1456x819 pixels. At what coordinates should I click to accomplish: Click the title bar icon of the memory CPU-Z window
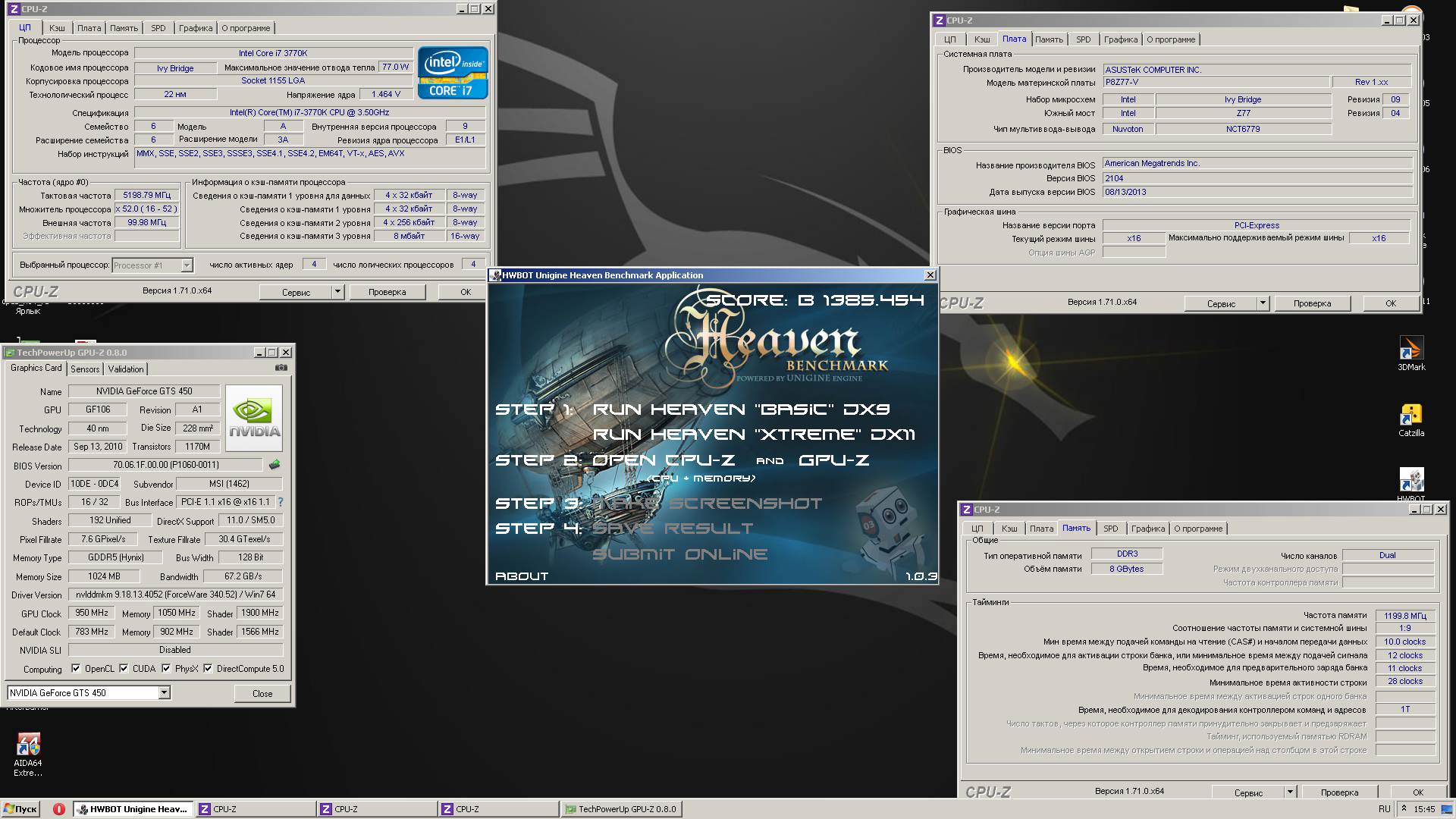pyautogui.click(x=966, y=510)
